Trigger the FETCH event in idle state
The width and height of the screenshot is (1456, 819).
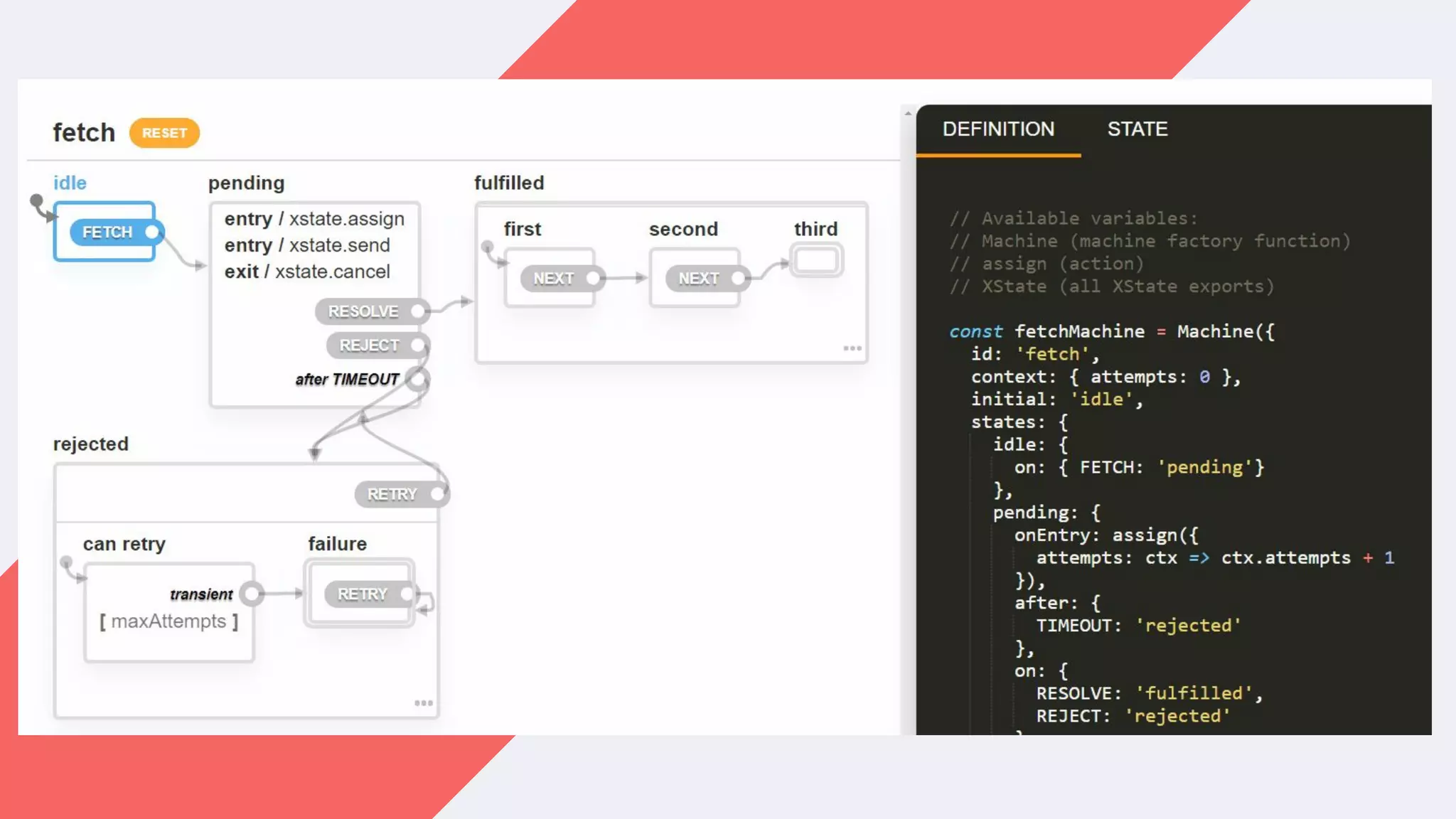[108, 232]
